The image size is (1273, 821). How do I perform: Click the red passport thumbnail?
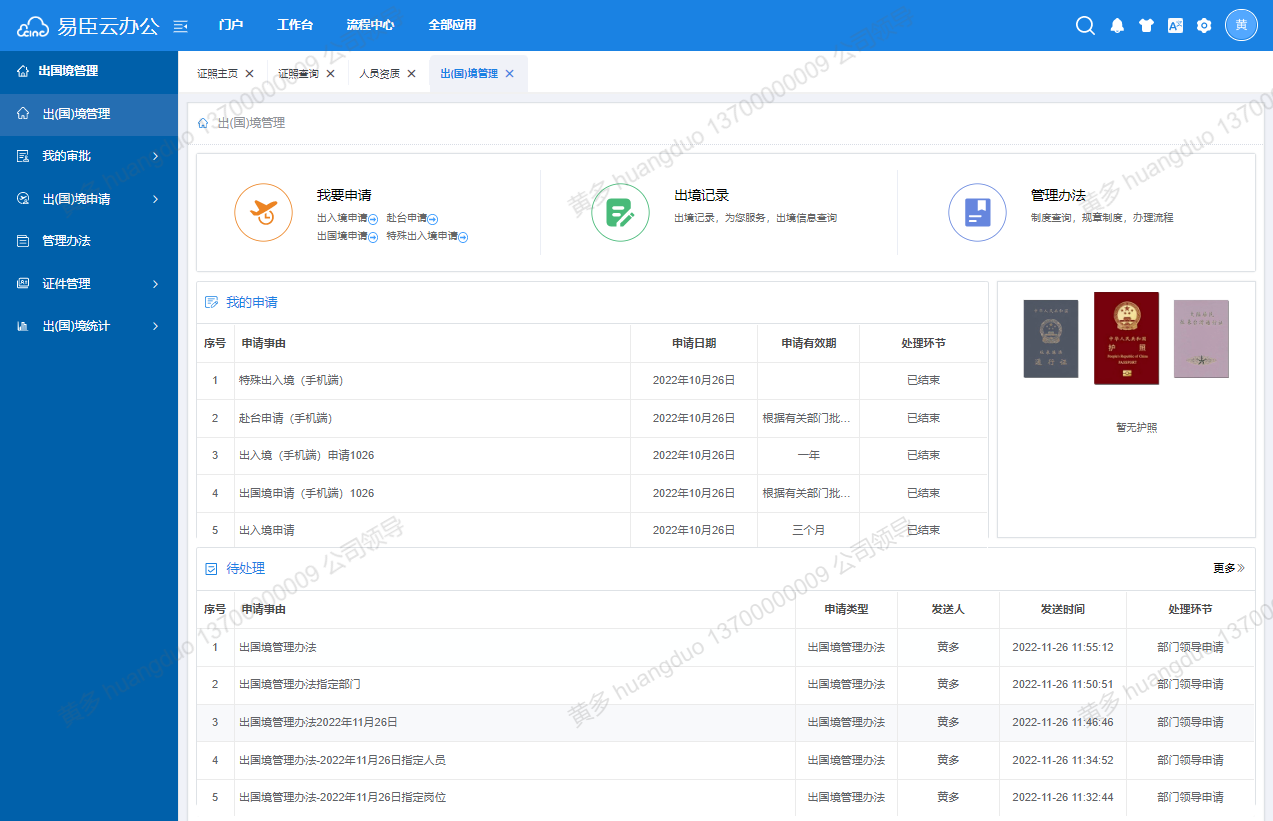1126,338
